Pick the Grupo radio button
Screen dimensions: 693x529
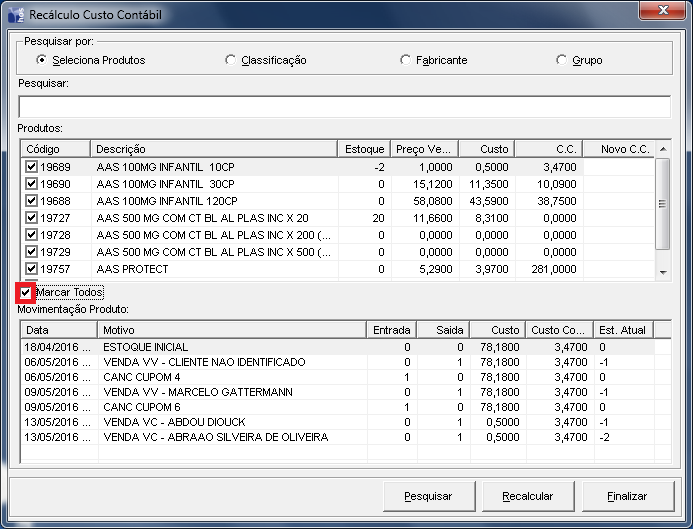tap(561, 60)
